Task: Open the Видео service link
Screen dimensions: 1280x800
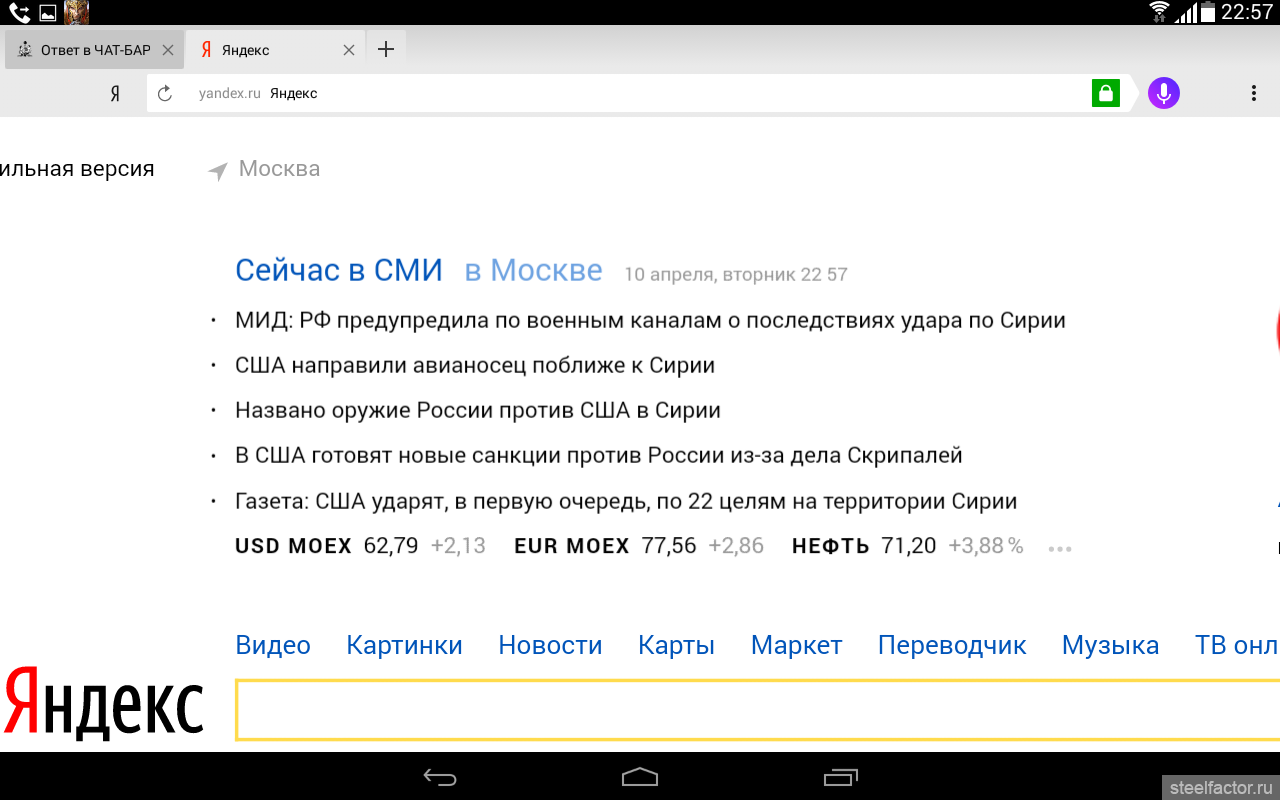Action: click(273, 645)
